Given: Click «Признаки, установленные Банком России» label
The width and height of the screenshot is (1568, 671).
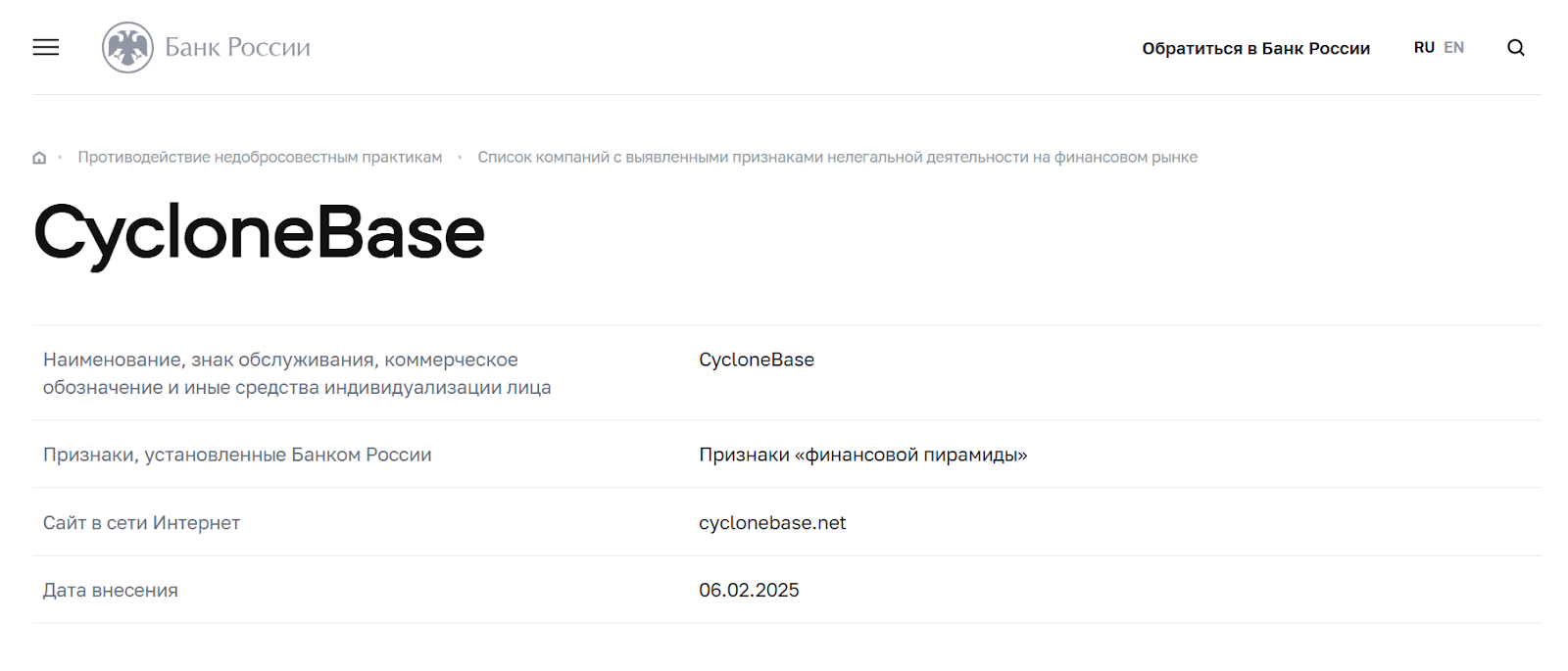Looking at the screenshot, I should (x=237, y=455).
